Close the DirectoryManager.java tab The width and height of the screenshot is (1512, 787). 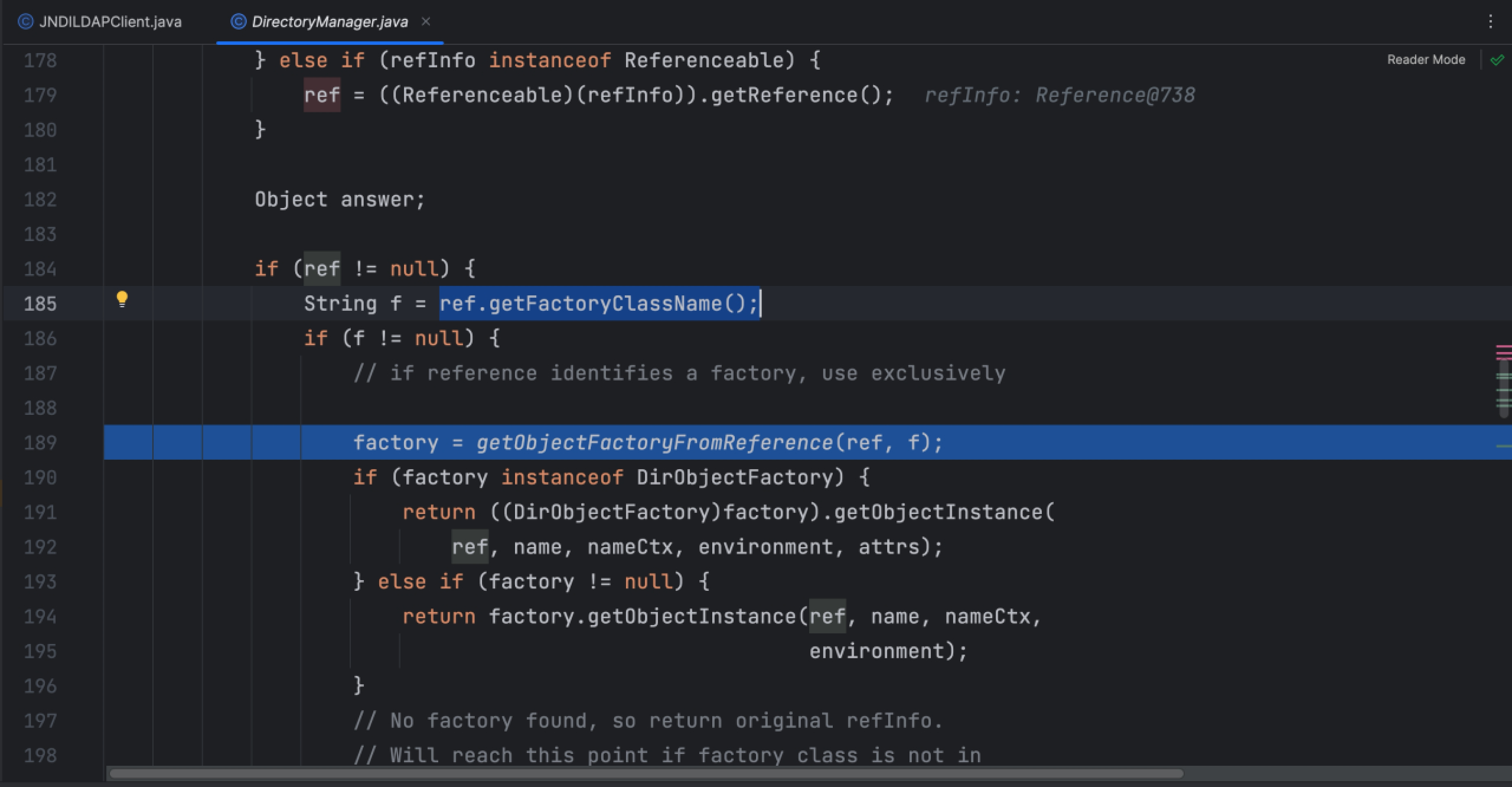click(426, 22)
